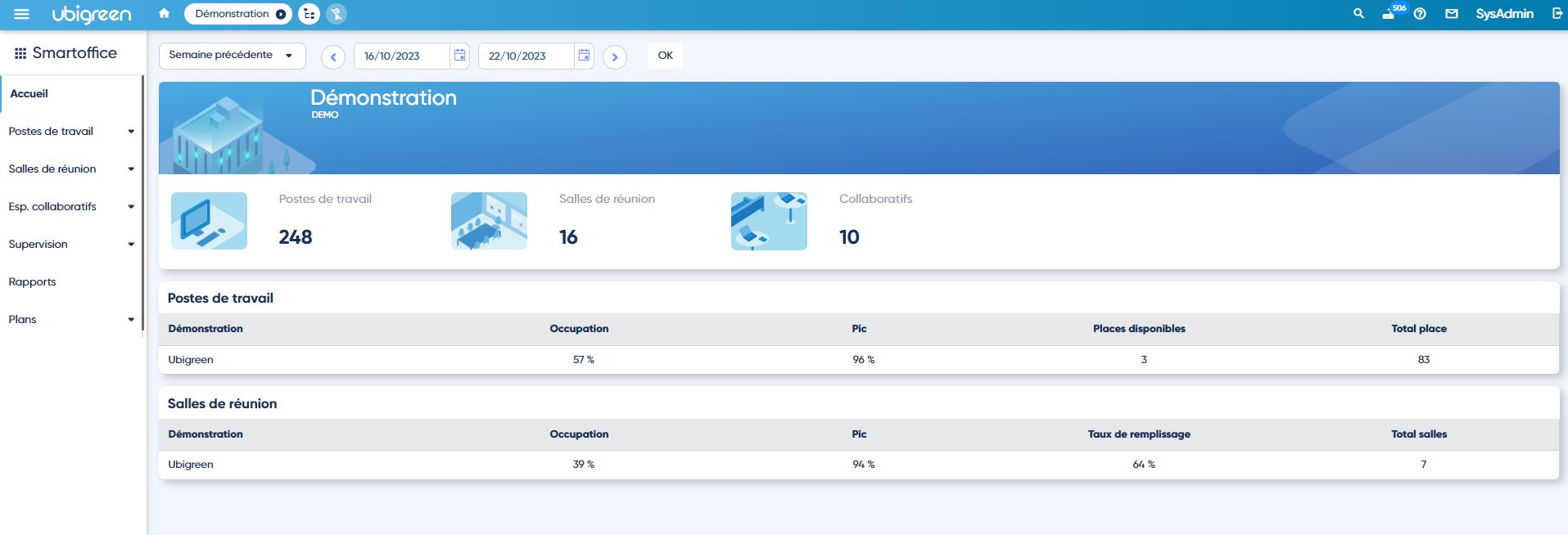Click the Démonstration banner title

coord(383,97)
